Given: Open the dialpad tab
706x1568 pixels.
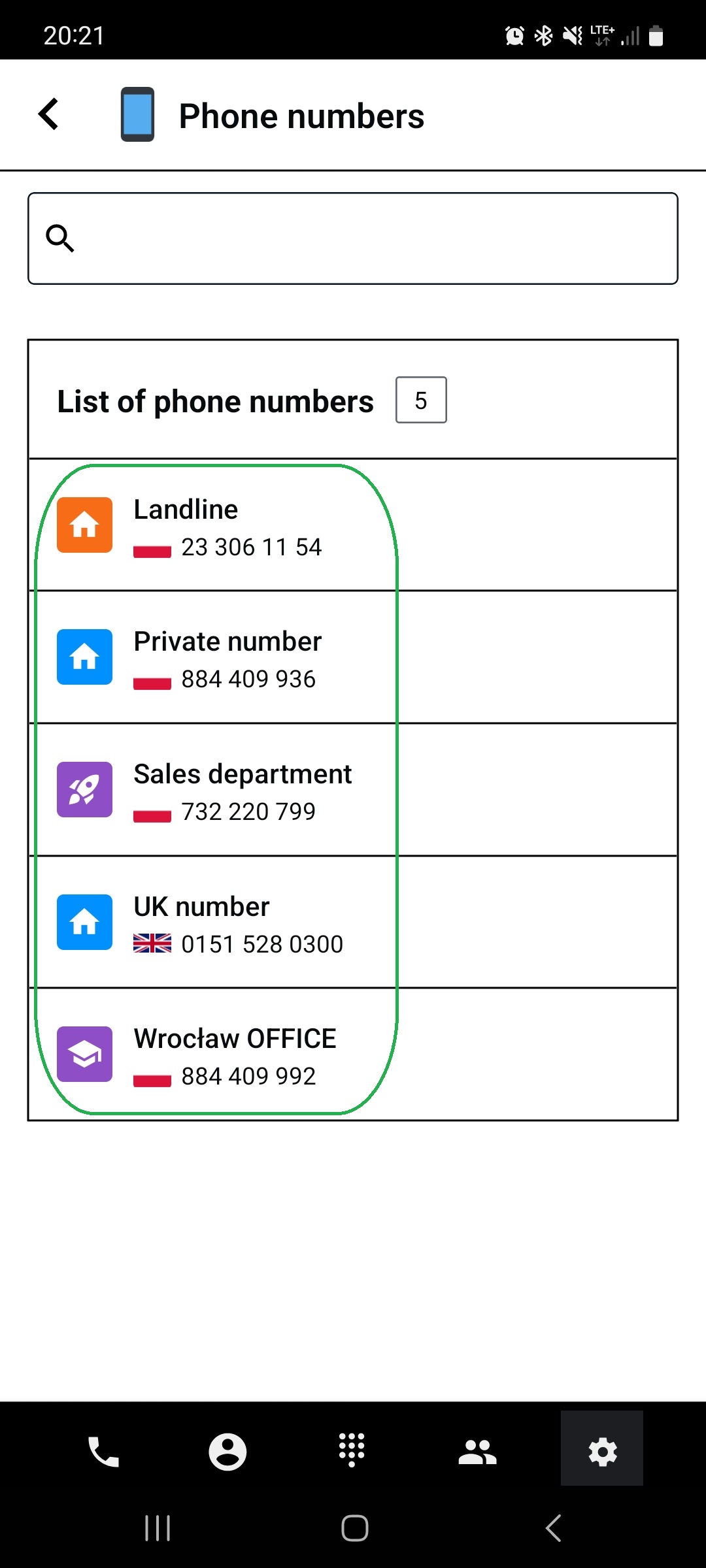Looking at the screenshot, I should 352,1450.
